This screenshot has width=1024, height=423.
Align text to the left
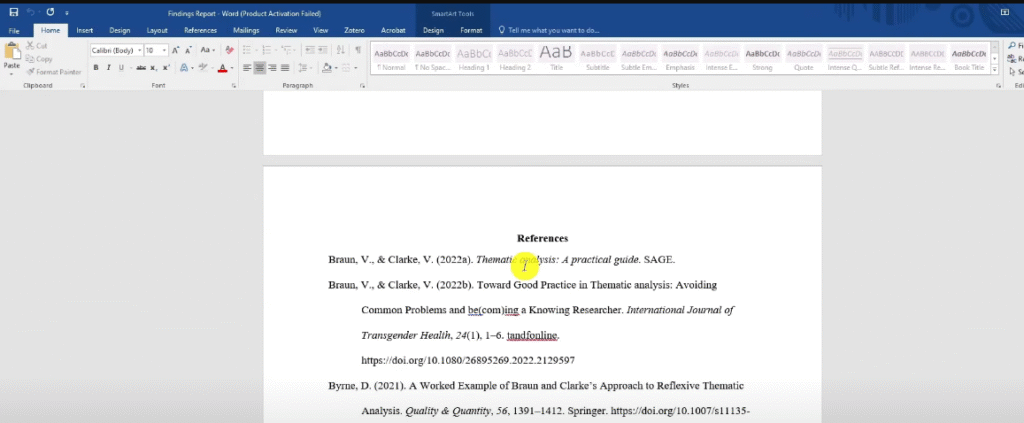click(247, 67)
